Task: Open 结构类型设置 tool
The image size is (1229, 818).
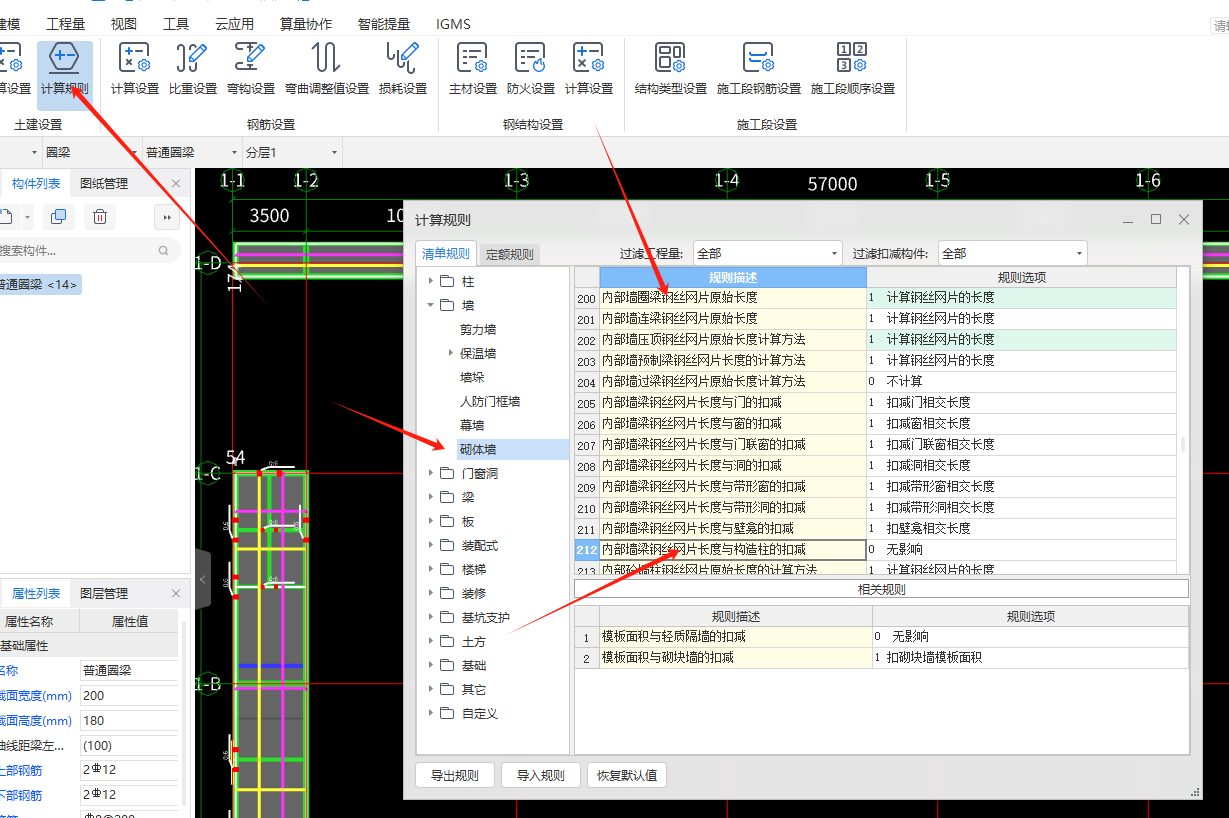Action: tap(671, 70)
